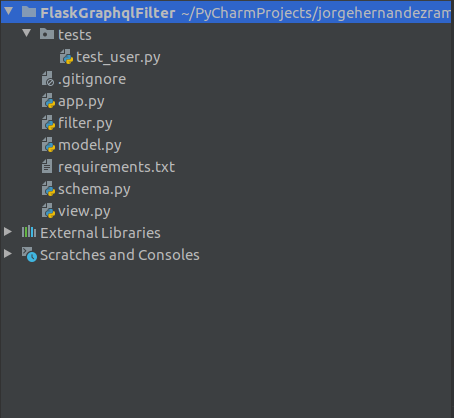Collapse the tests folder arrow
The height and width of the screenshot is (418, 454).
point(27,33)
